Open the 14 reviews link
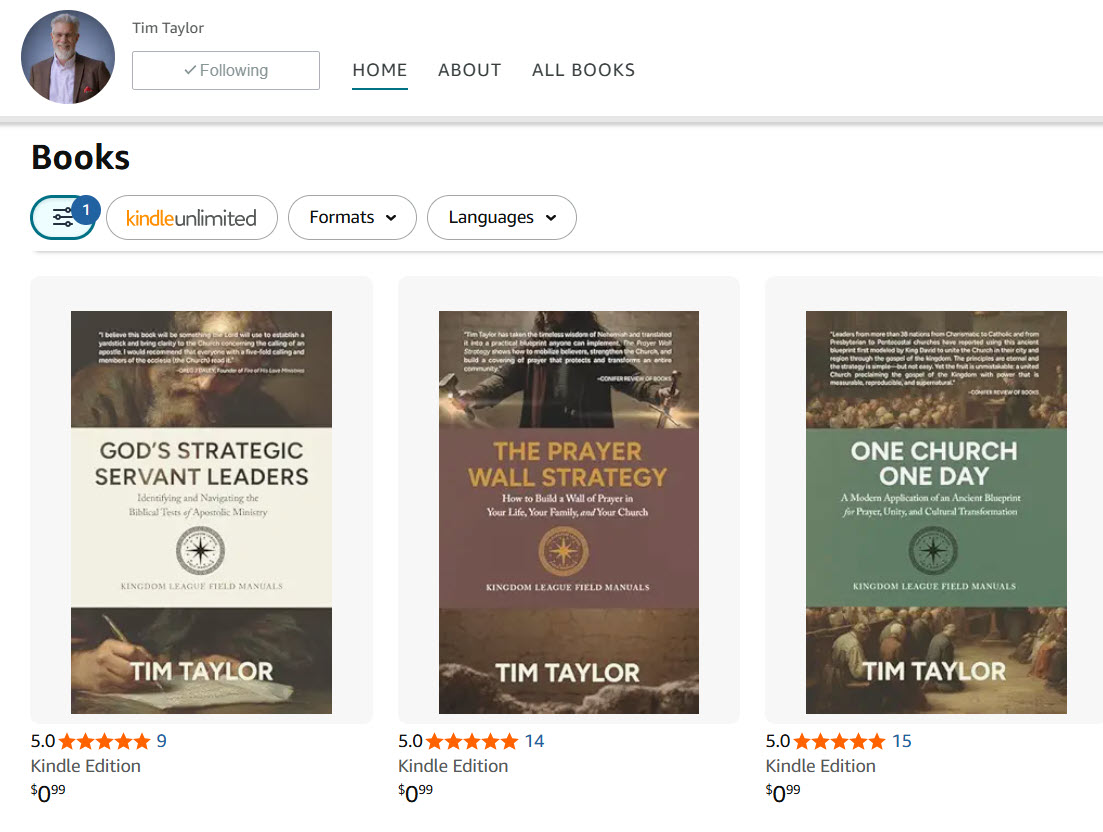Image resolution: width=1103 pixels, height=832 pixels. 534,741
